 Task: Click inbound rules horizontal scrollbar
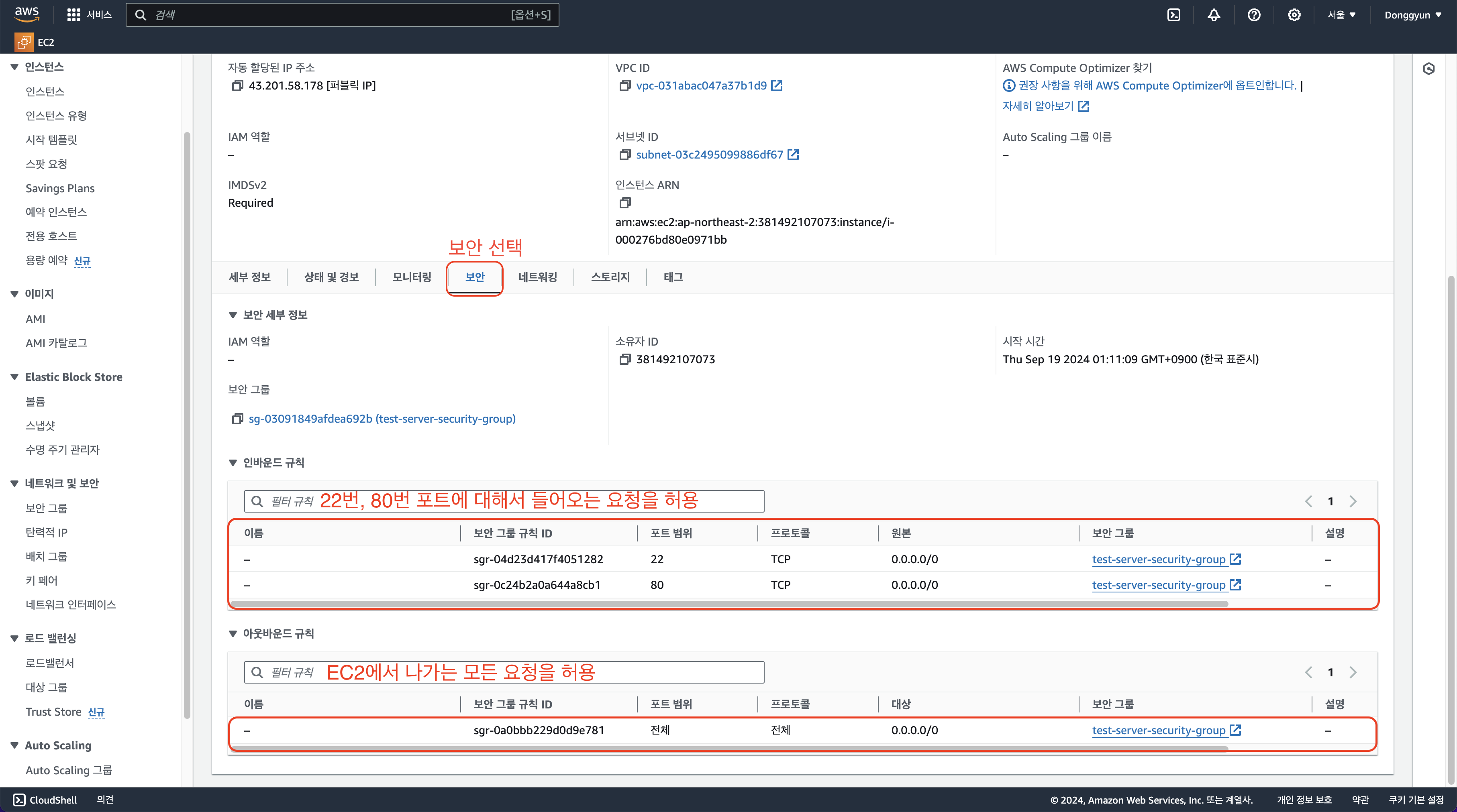730,604
